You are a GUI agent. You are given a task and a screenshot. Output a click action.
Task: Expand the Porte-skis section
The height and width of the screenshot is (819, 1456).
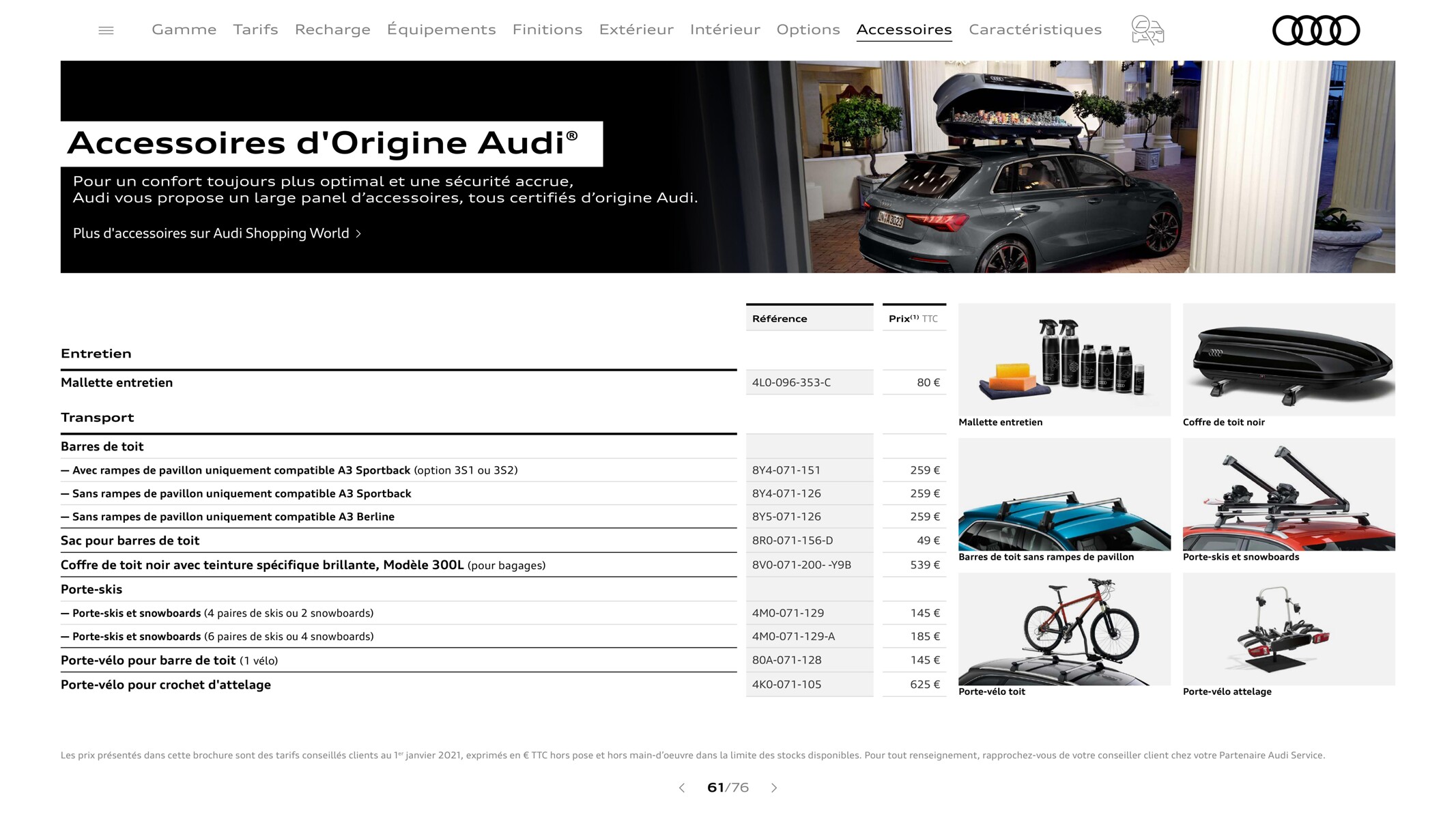[x=91, y=588]
